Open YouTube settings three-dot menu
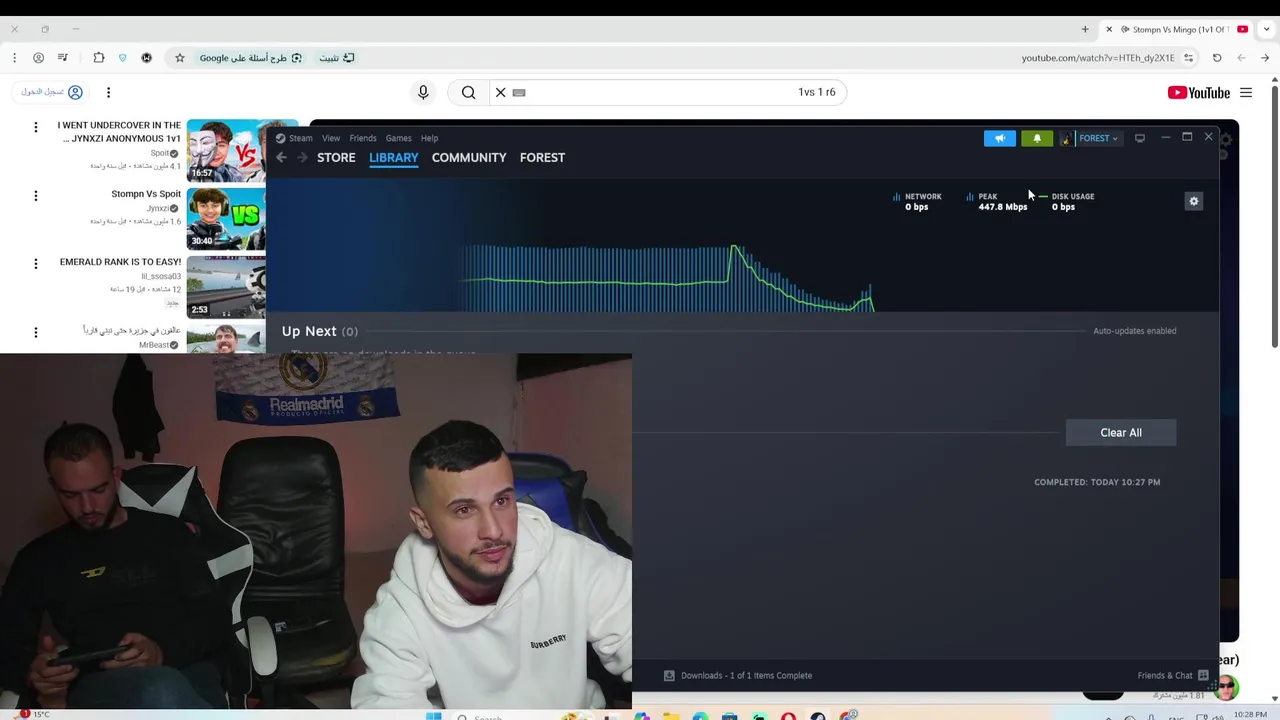This screenshot has height=720, width=1280. [x=108, y=92]
